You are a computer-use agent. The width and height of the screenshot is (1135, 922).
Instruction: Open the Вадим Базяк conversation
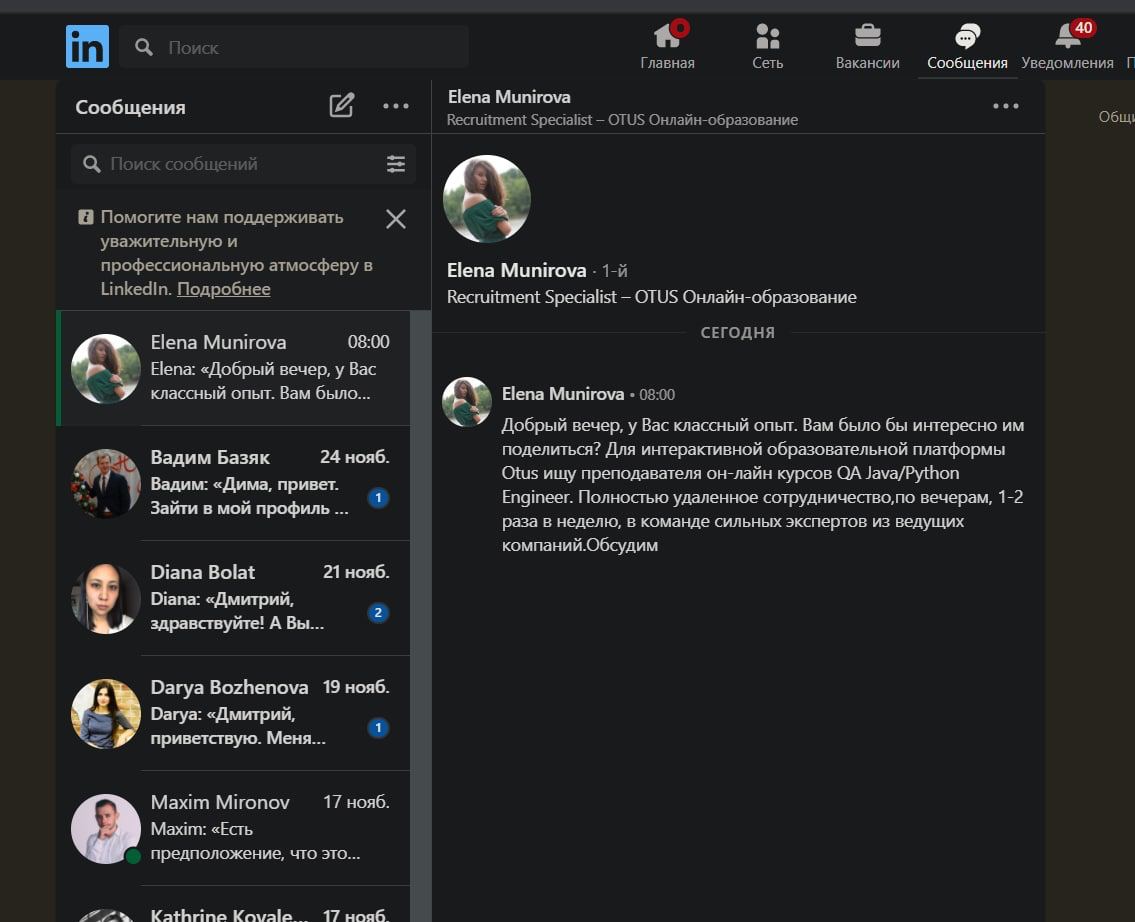tap(233, 483)
